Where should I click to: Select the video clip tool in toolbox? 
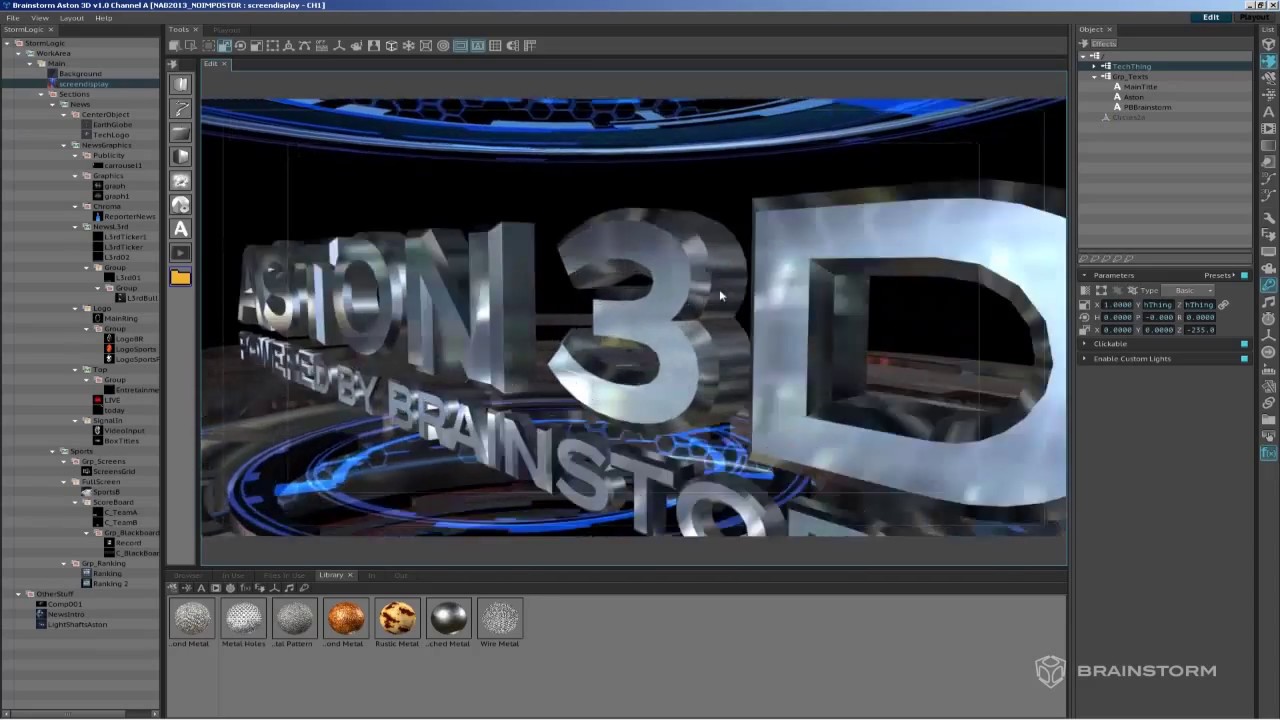[x=181, y=253]
